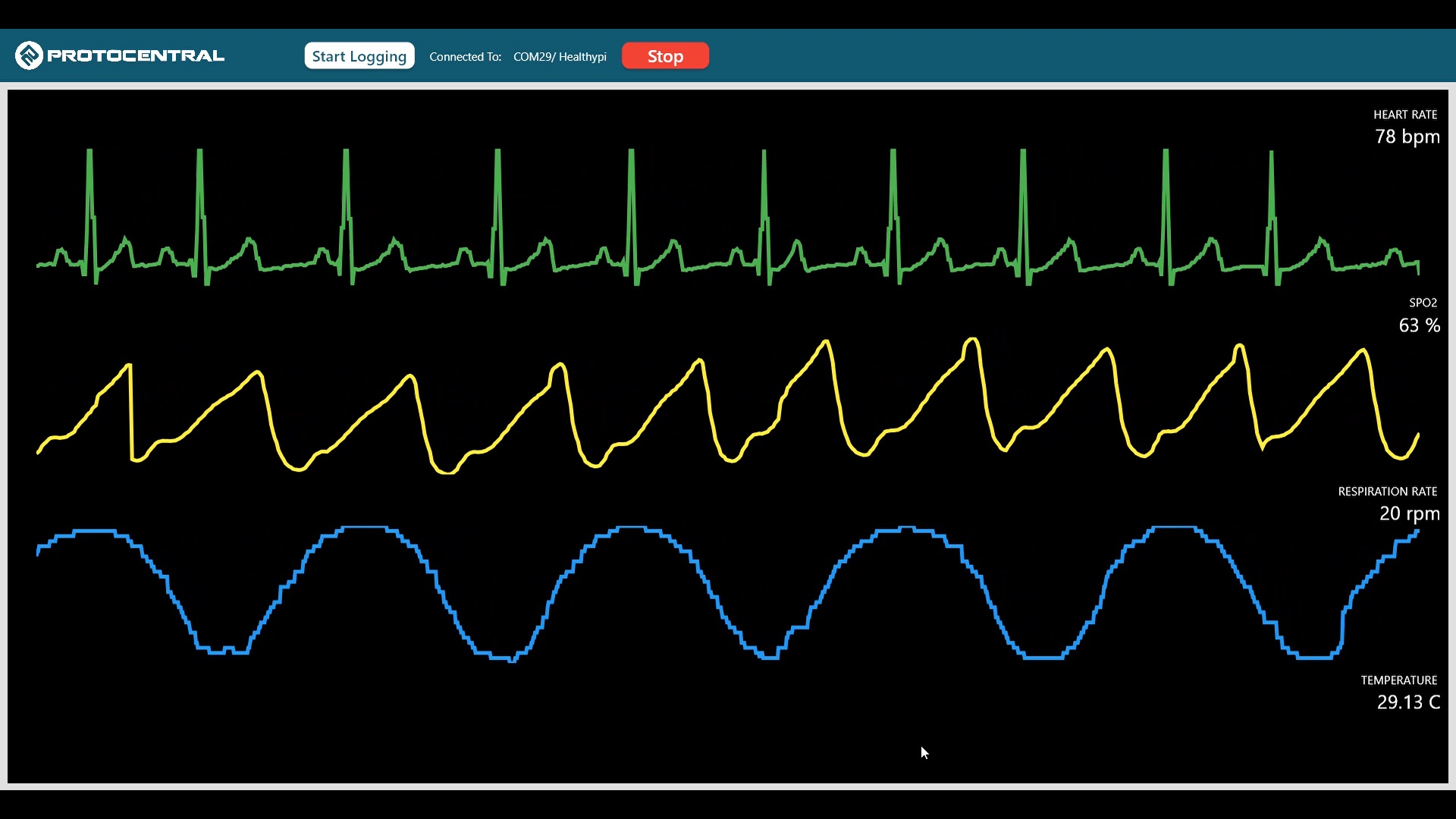
Task: Click the blue respiration waveform plot
Action: point(728,594)
